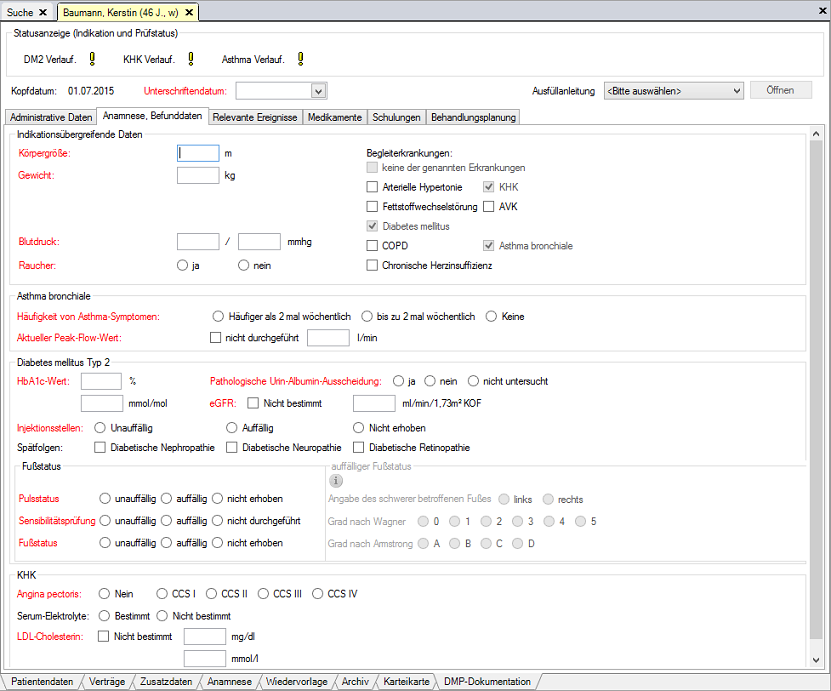The image size is (831, 691).
Task: Go to the Medikamente tab
Action: pos(335,117)
